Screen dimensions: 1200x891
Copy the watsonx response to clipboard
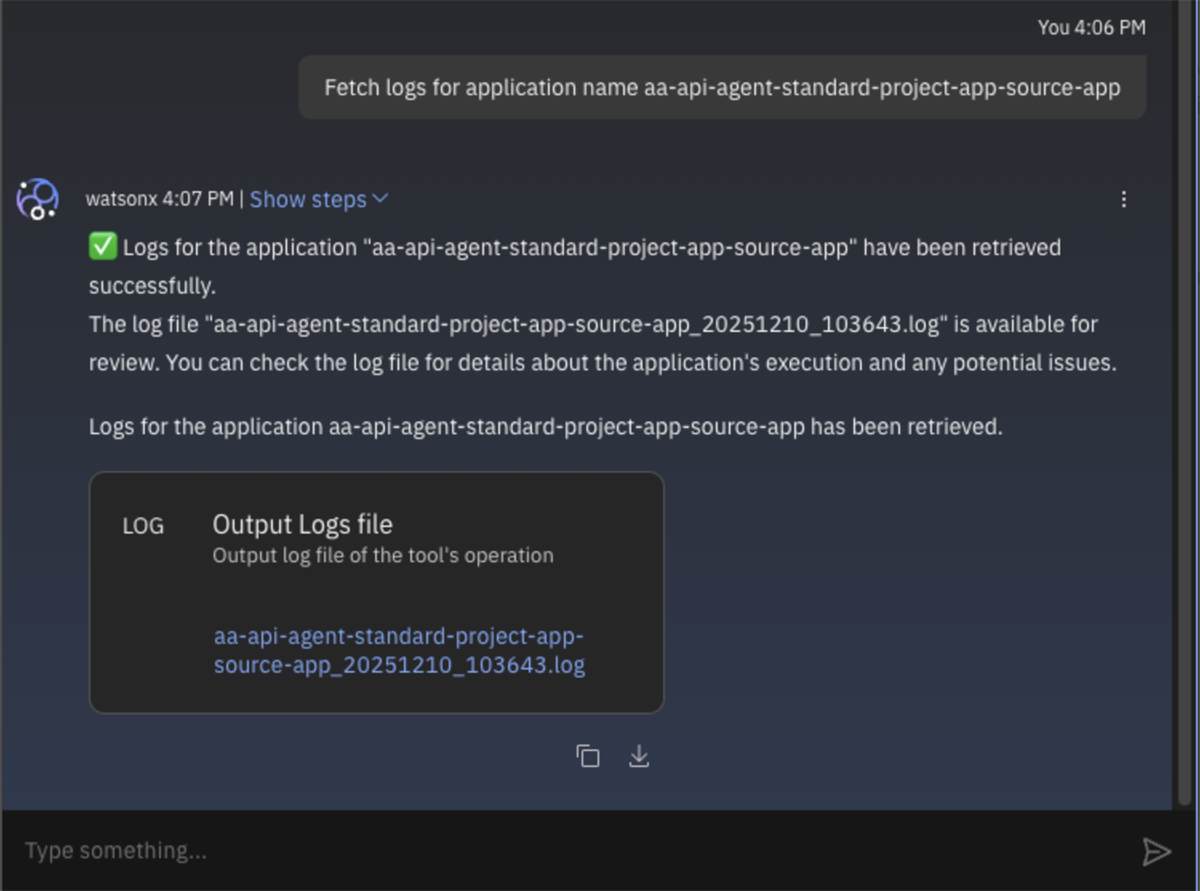click(x=588, y=757)
